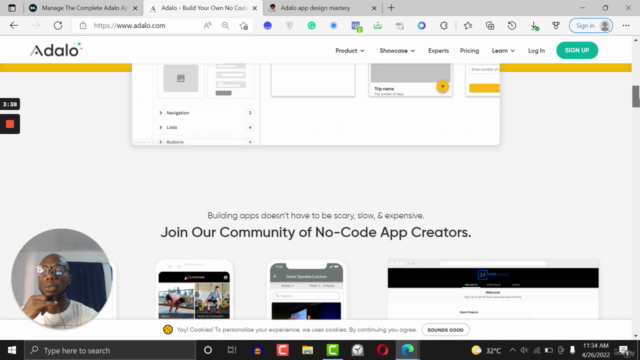The image size is (640, 360).
Task: Accept cookies with SOUNDS GOOD
Action: click(x=445, y=330)
